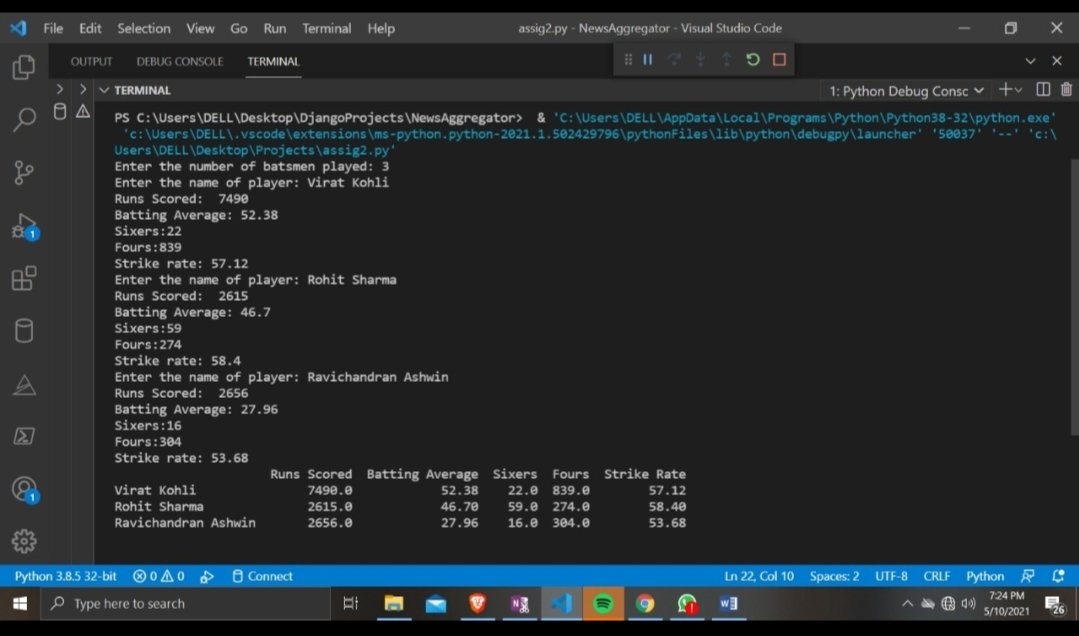Switch to the OUTPUT tab
Image resolution: width=1079 pixels, height=636 pixels.
91,61
